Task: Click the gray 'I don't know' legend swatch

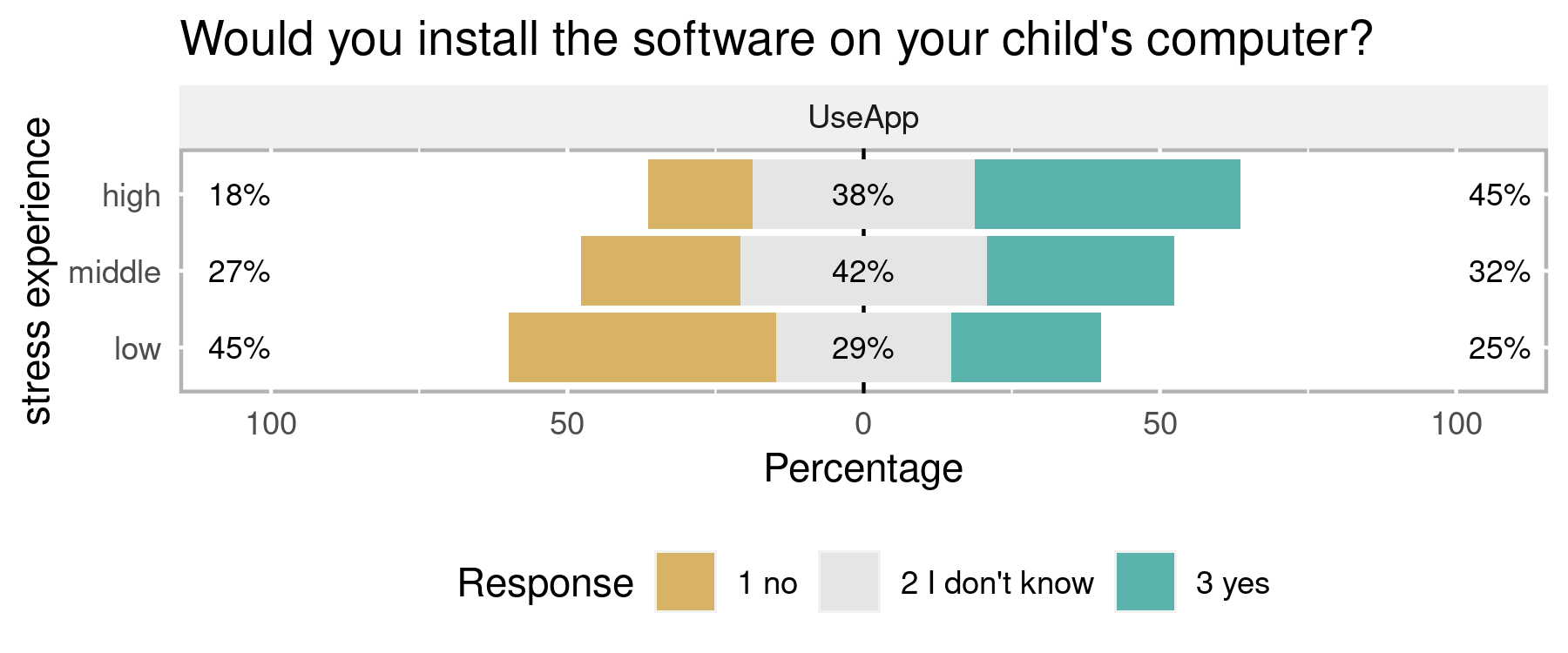Action: [x=849, y=582]
